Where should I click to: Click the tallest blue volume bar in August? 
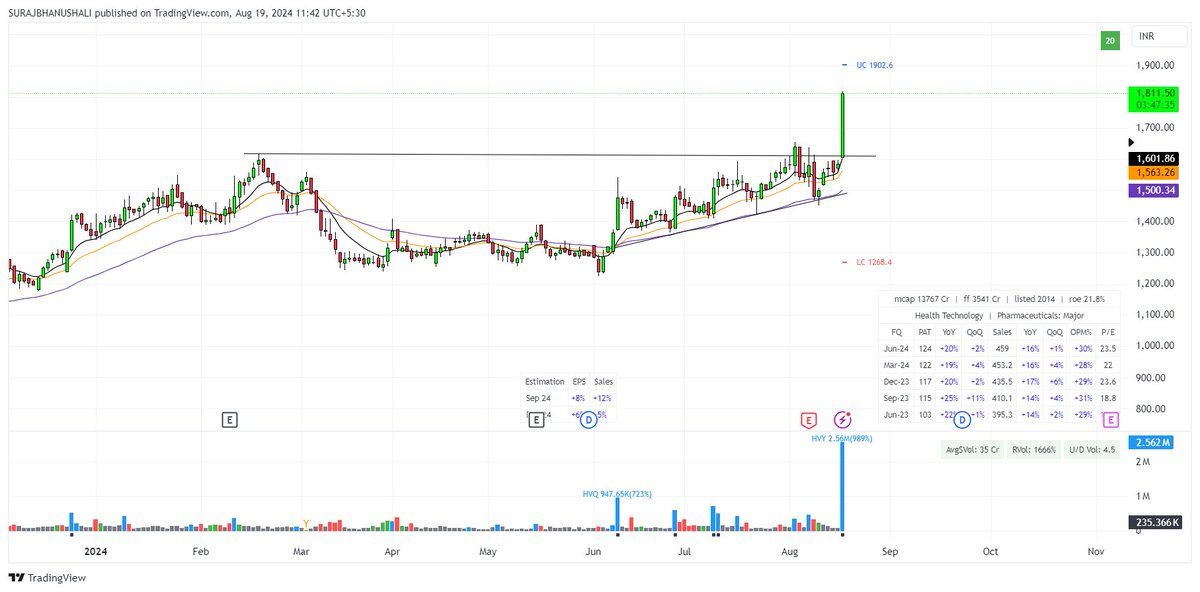click(843, 486)
